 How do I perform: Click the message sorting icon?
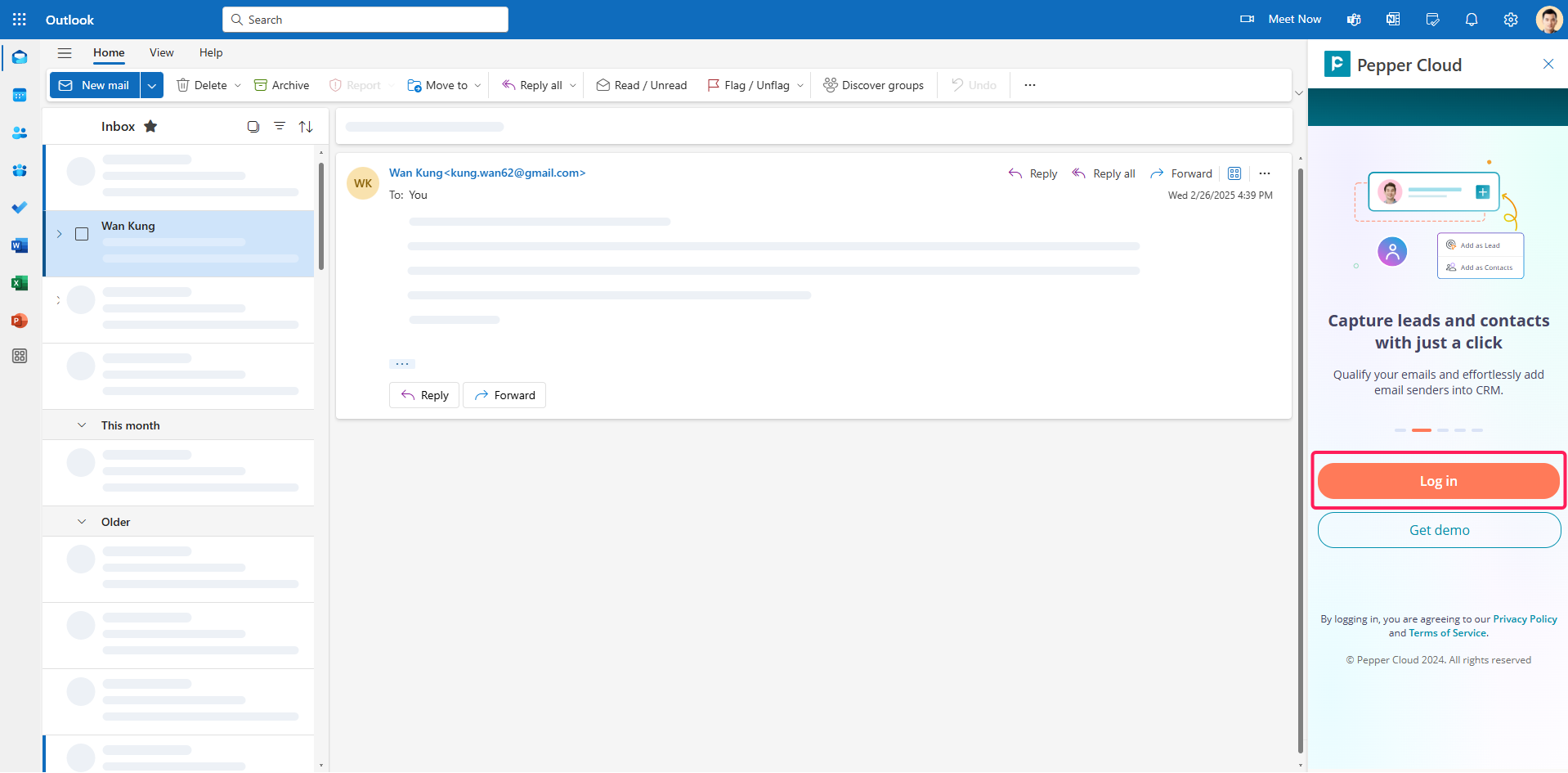(x=306, y=126)
